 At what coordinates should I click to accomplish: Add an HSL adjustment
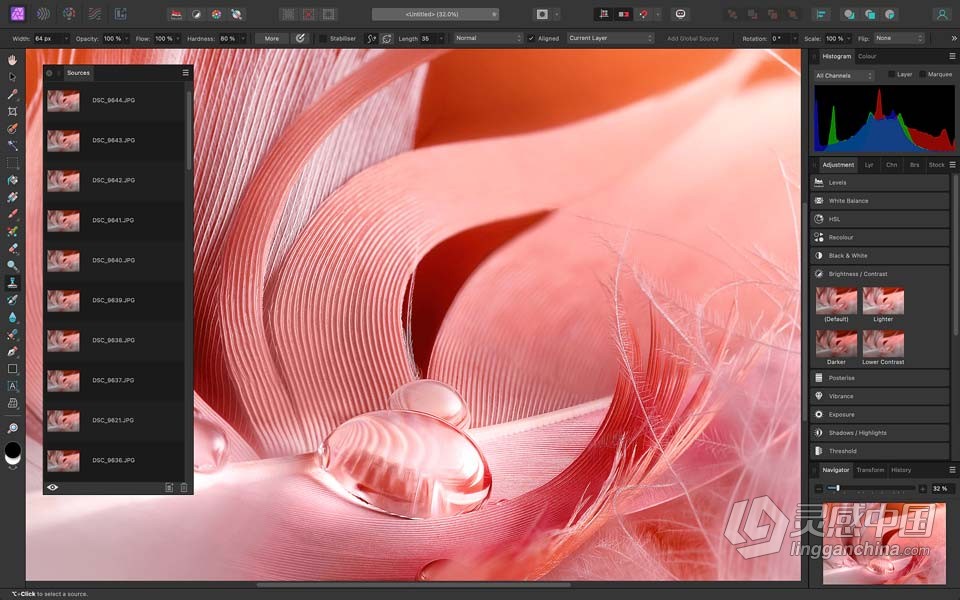[878, 218]
